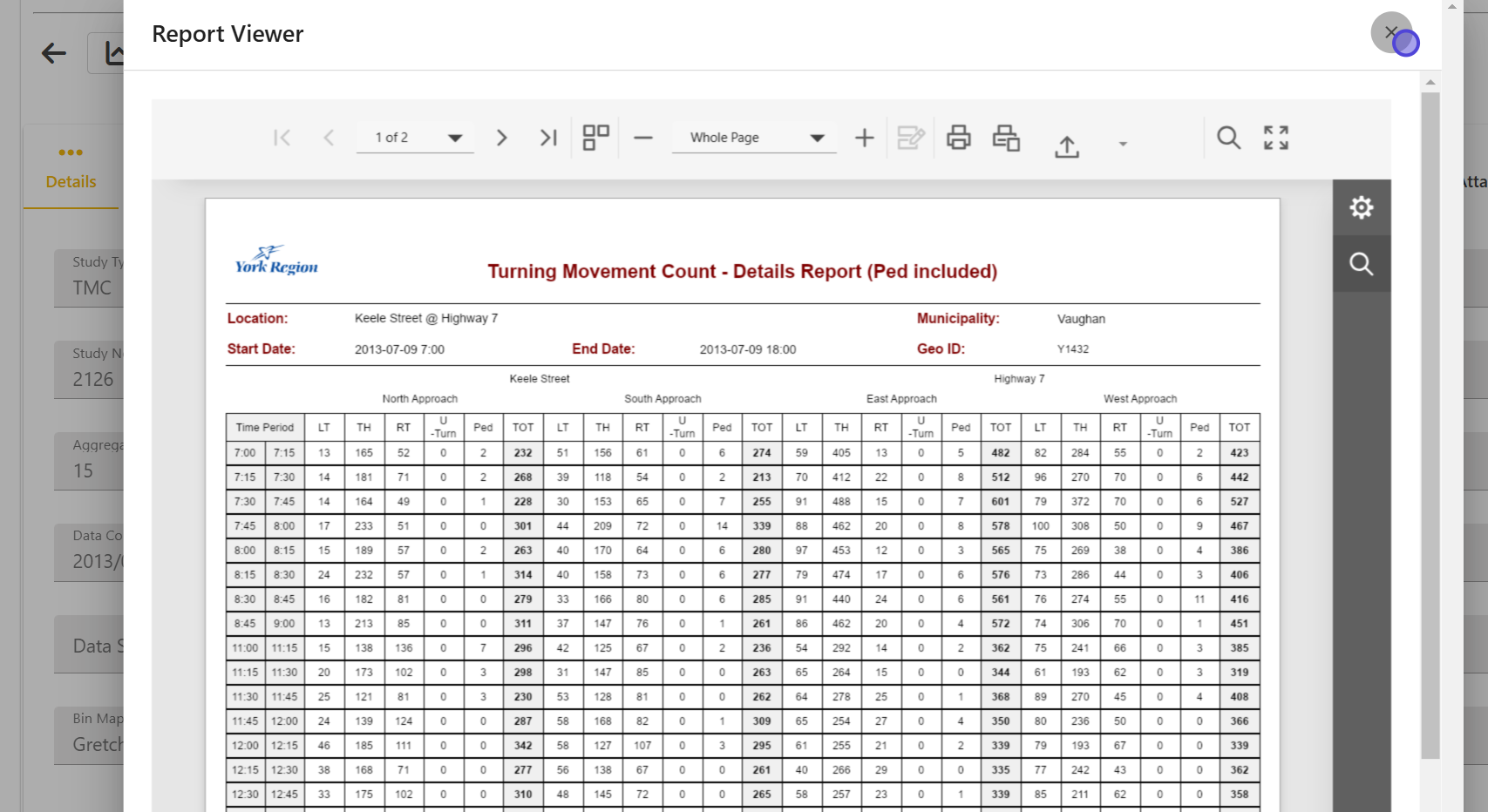The width and height of the screenshot is (1488, 812).
Task: Zoom out using minus button
Action: (643, 138)
